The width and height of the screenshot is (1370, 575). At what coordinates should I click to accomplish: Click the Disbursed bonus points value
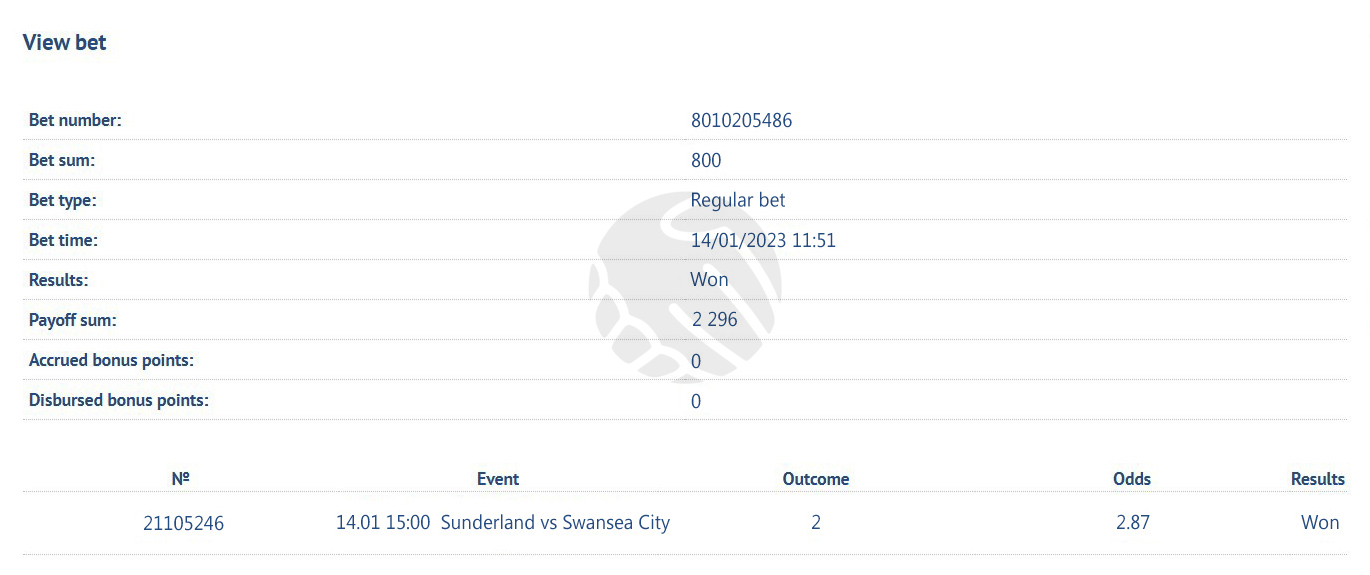[x=696, y=401]
